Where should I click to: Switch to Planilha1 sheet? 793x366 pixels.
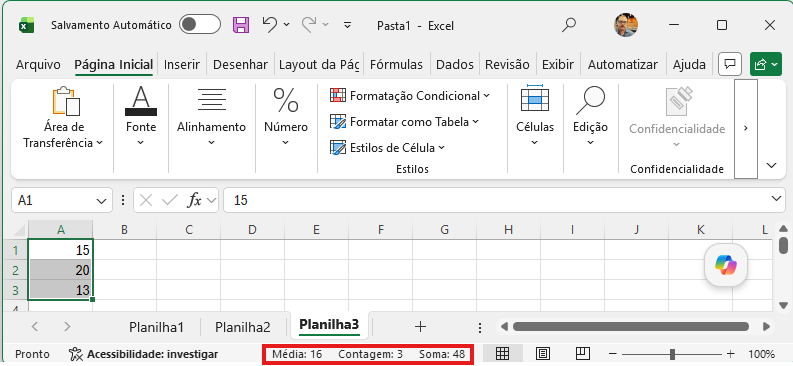(x=156, y=327)
